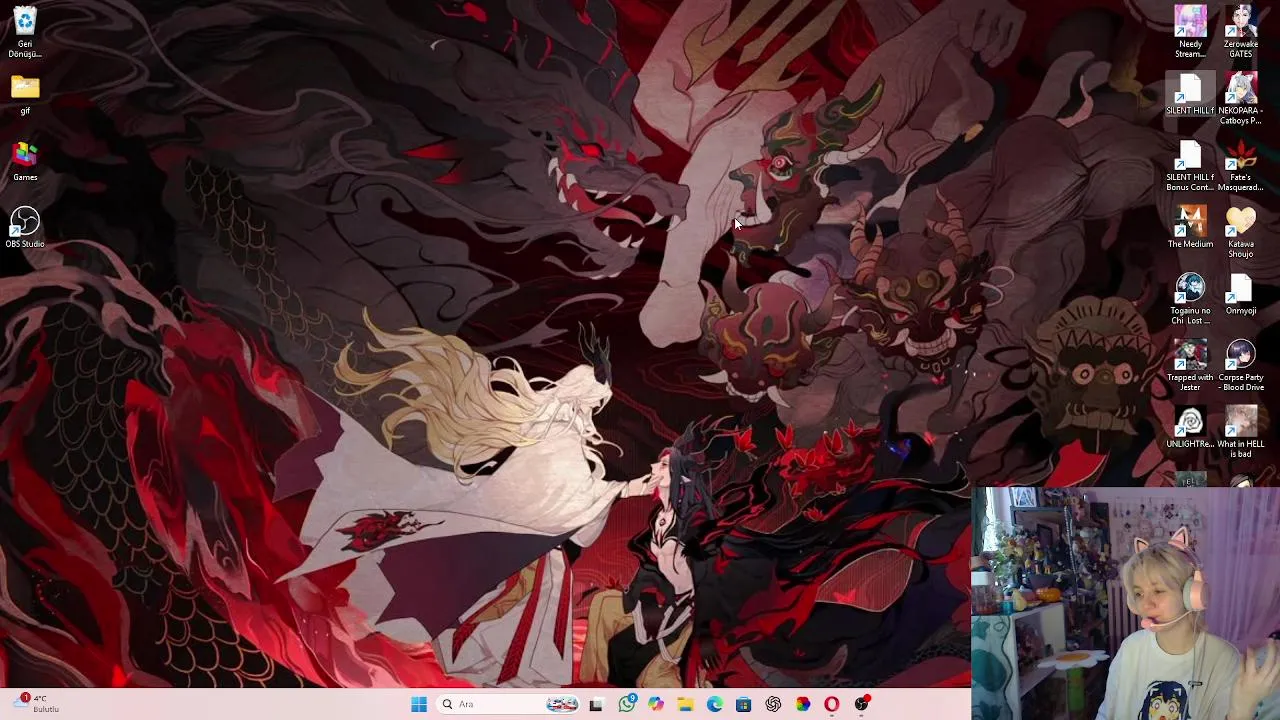Launch The Medium shortcut

point(1190,228)
